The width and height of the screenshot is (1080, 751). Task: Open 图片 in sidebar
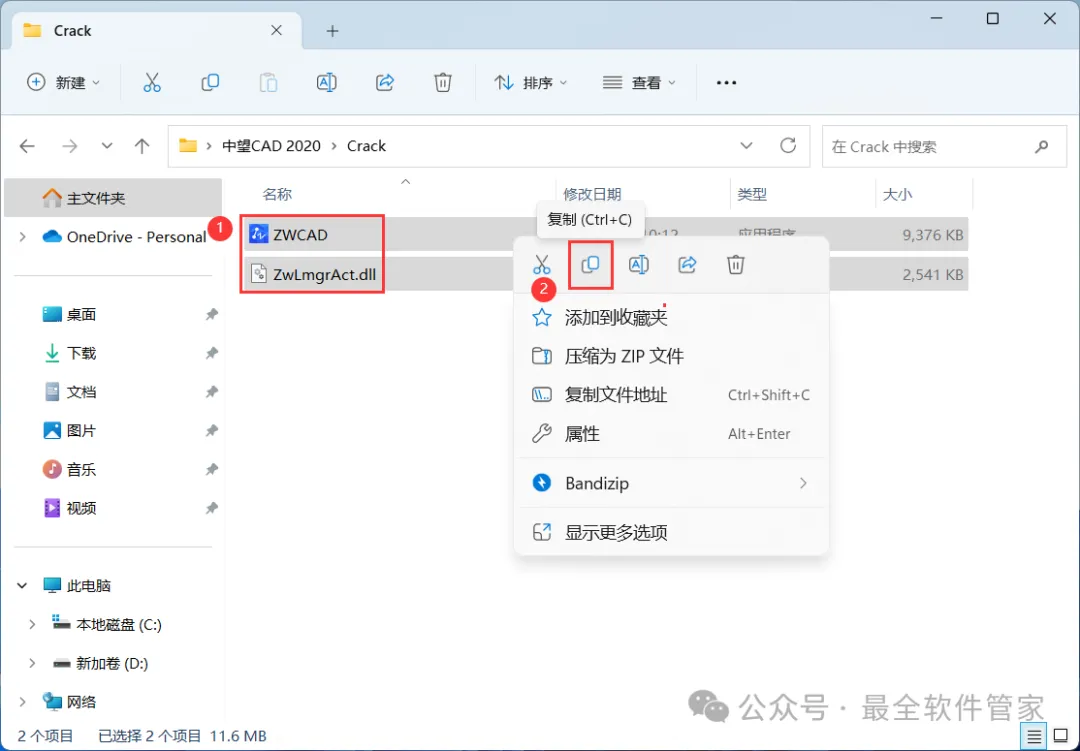coord(81,431)
